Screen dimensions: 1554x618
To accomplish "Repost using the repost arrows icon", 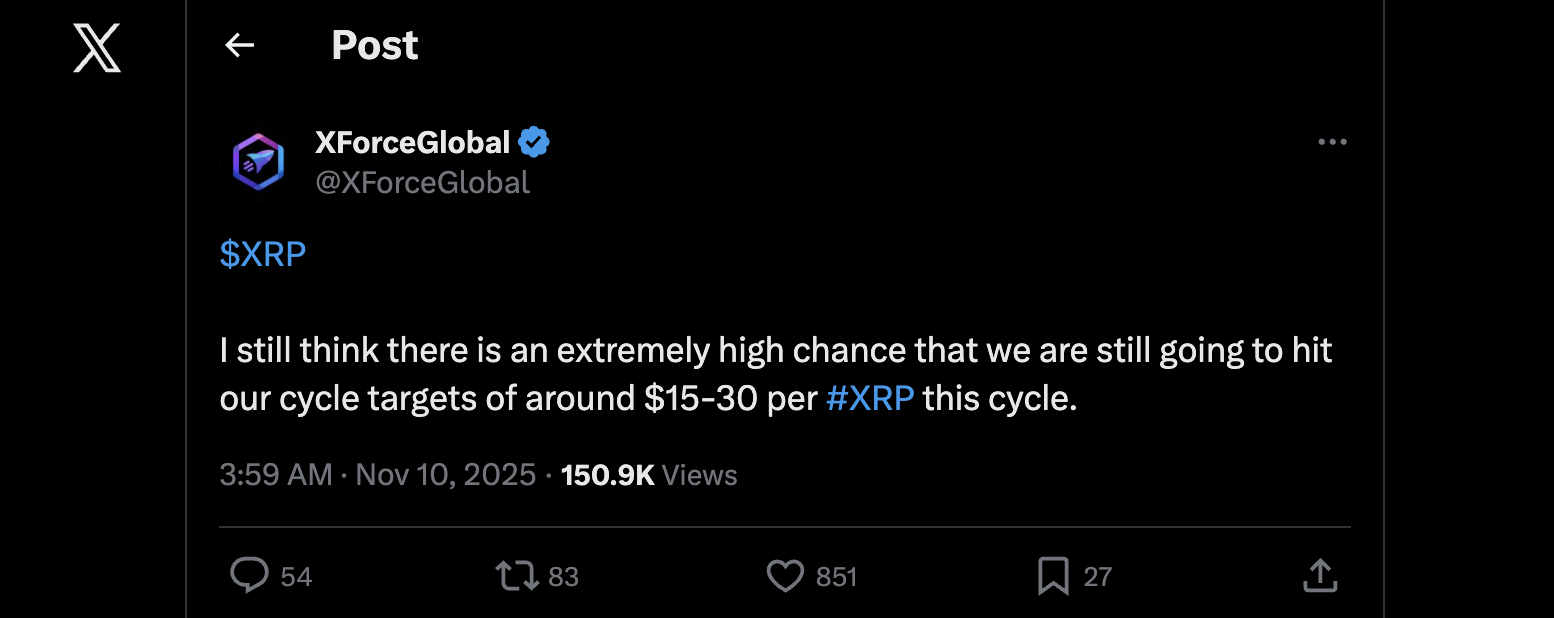I will [x=518, y=575].
